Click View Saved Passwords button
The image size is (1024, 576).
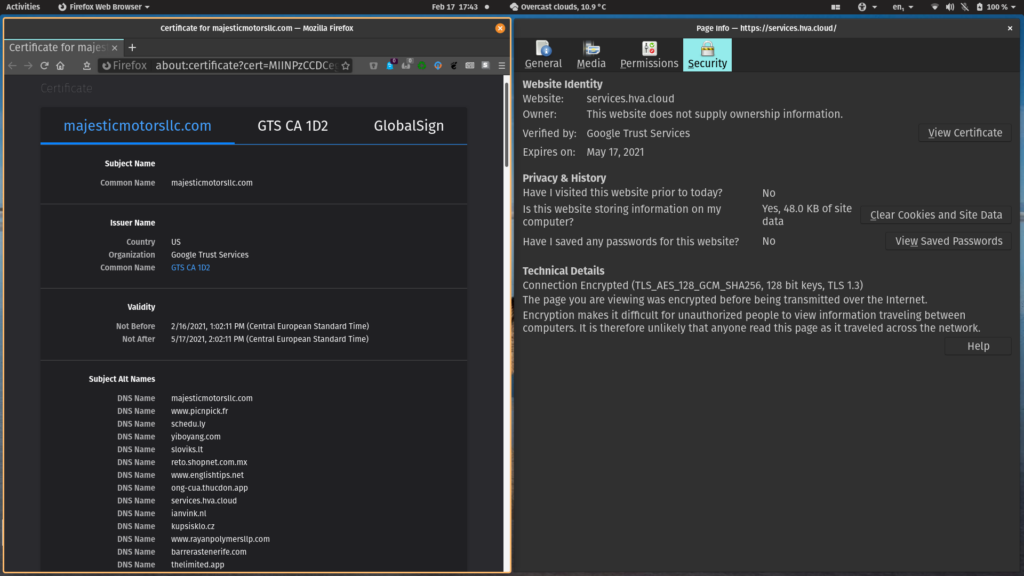(948, 241)
